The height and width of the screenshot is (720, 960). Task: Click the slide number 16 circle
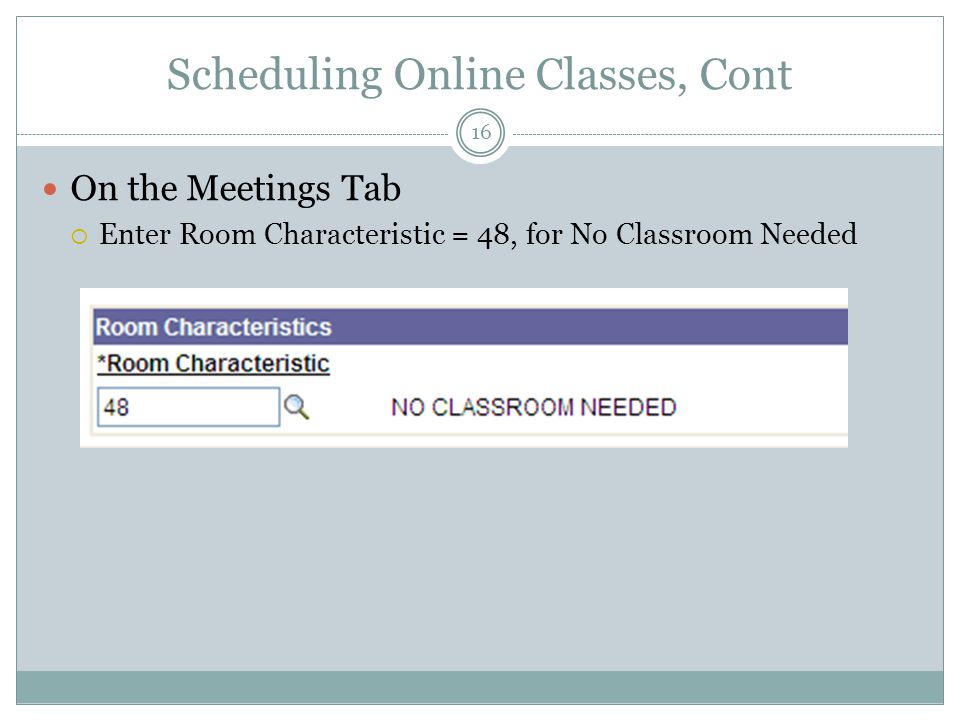[481, 133]
